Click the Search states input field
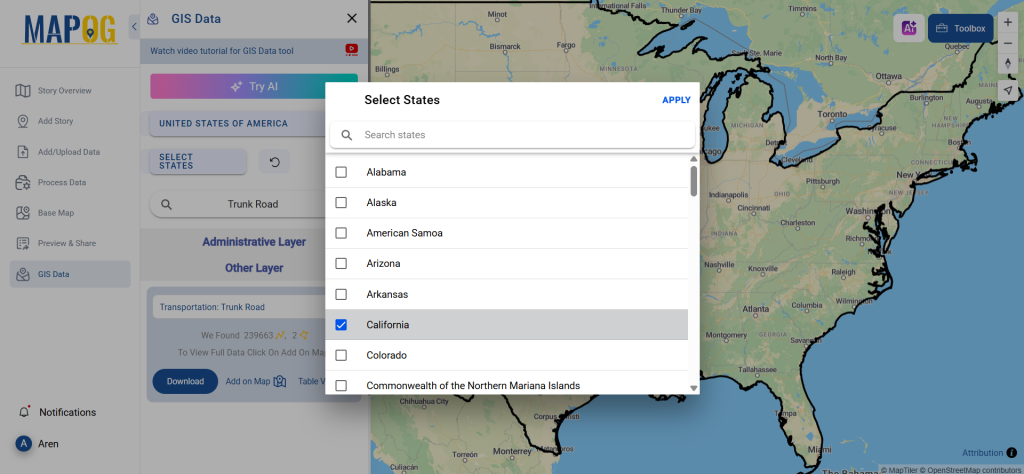1024x474 pixels. (x=520, y=135)
